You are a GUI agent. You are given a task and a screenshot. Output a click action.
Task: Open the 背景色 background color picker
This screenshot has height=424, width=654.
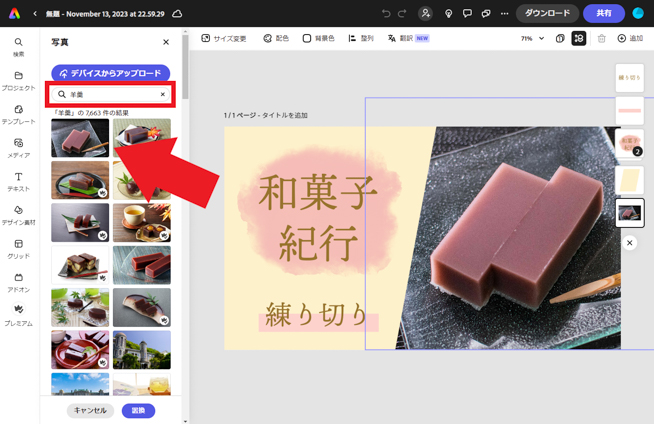pyautogui.click(x=318, y=39)
